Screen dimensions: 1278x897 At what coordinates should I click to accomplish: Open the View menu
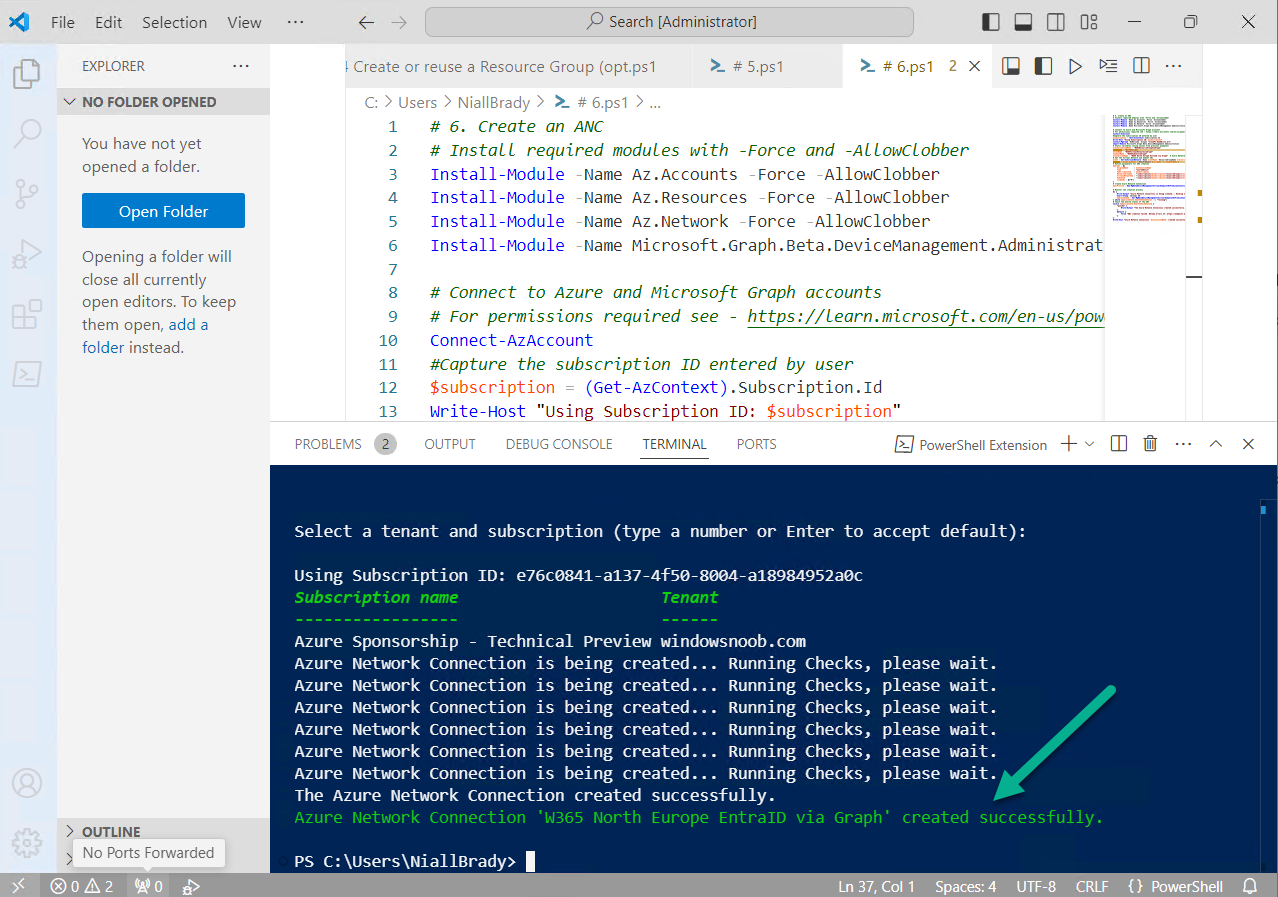(244, 22)
